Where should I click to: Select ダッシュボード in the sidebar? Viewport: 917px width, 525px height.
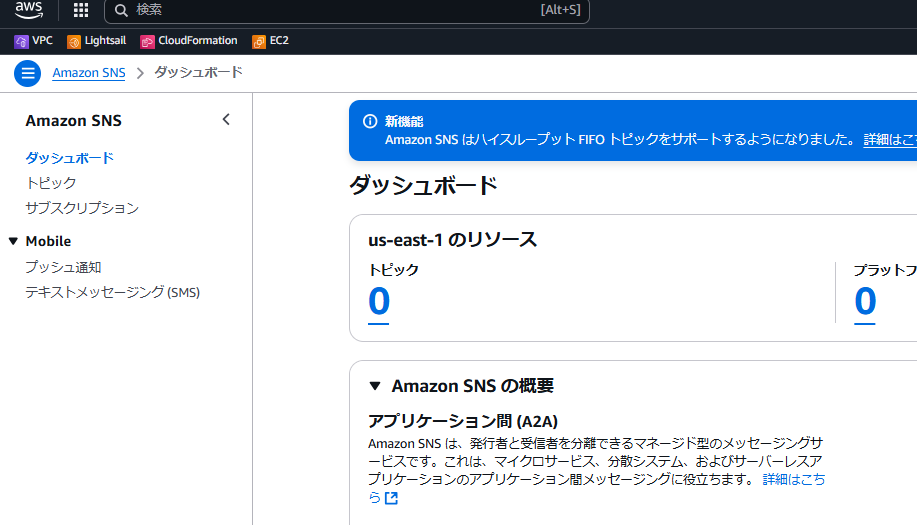tap(70, 158)
